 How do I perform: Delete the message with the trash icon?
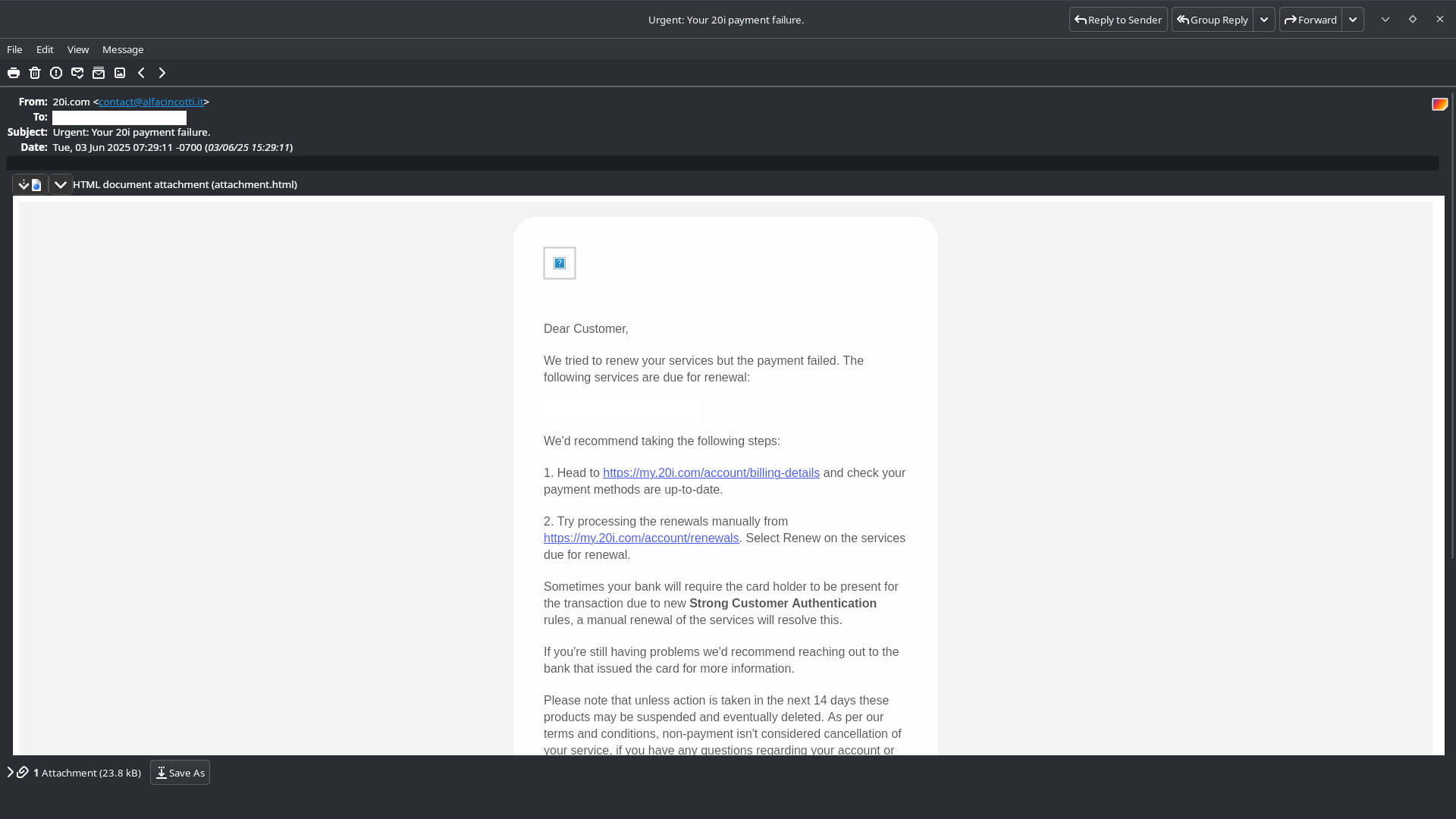pos(35,73)
